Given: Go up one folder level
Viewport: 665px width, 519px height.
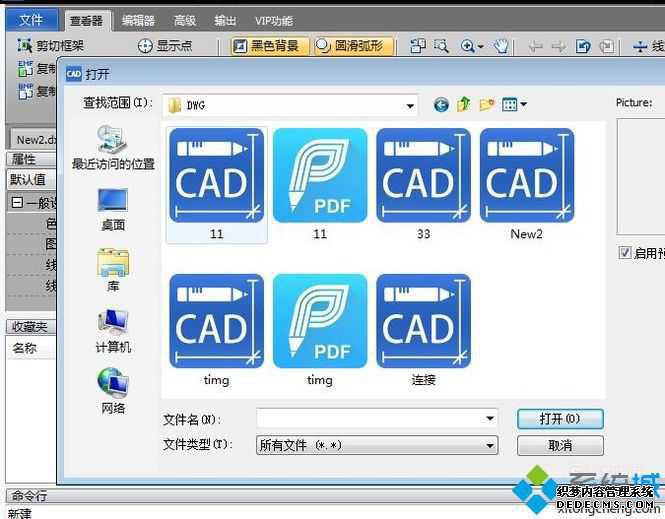Looking at the screenshot, I should click(464, 104).
